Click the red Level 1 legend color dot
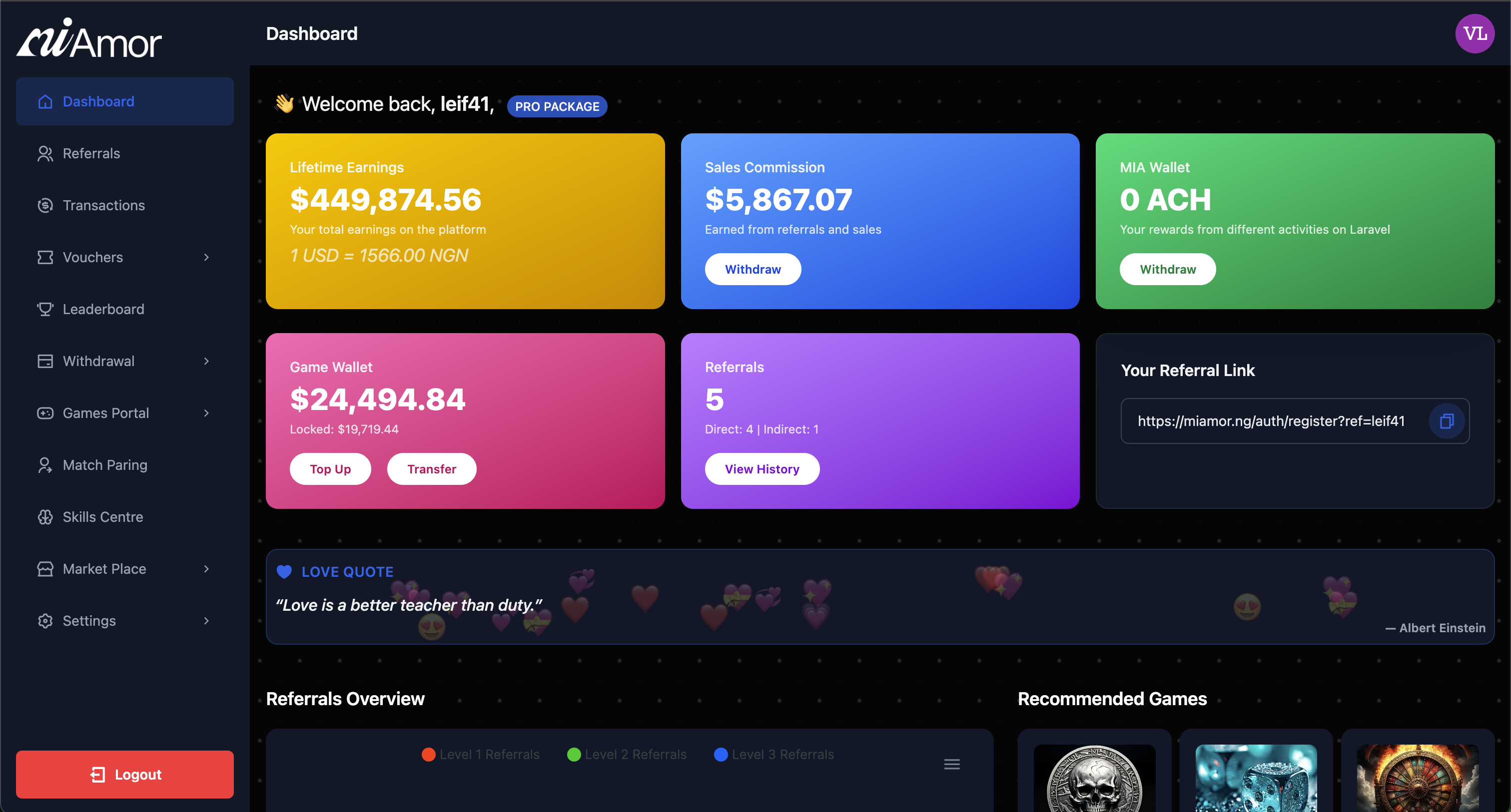 coord(429,755)
